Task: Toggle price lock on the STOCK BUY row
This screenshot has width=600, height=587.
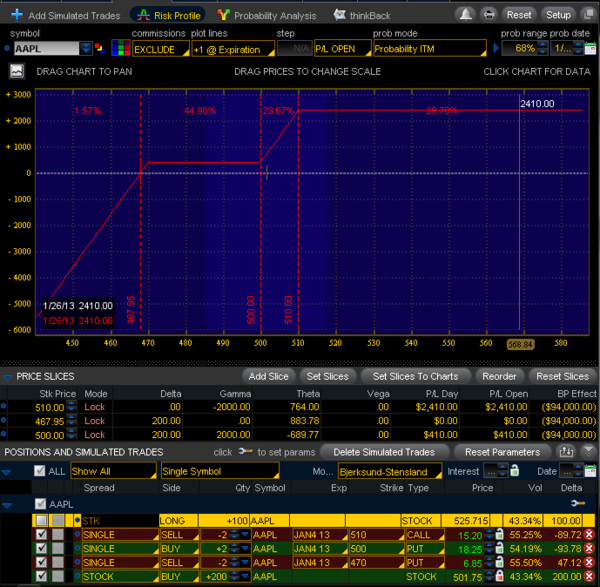Action: [x=499, y=576]
